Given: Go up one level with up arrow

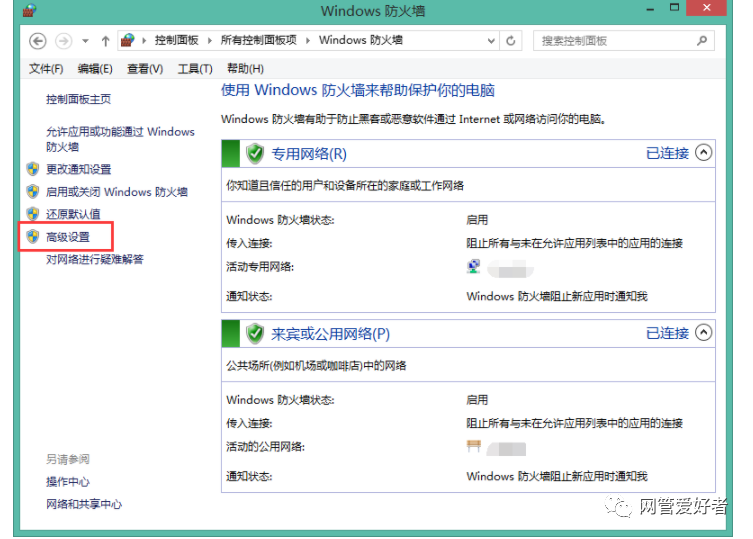Looking at the screenshot, I should tap(105, 41).
